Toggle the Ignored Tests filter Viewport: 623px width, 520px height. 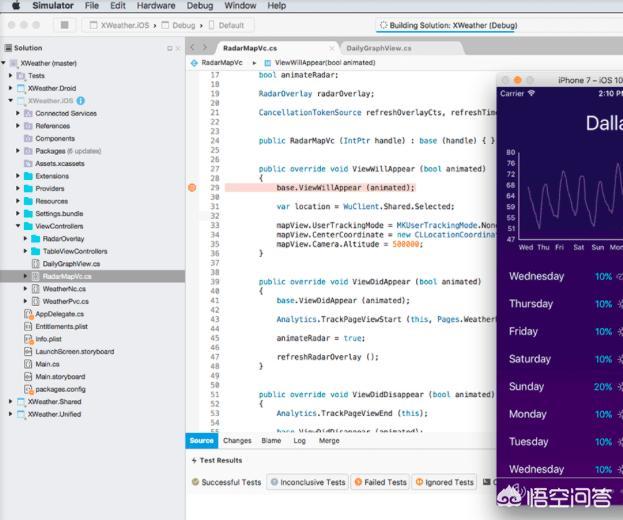click(444, 482)
